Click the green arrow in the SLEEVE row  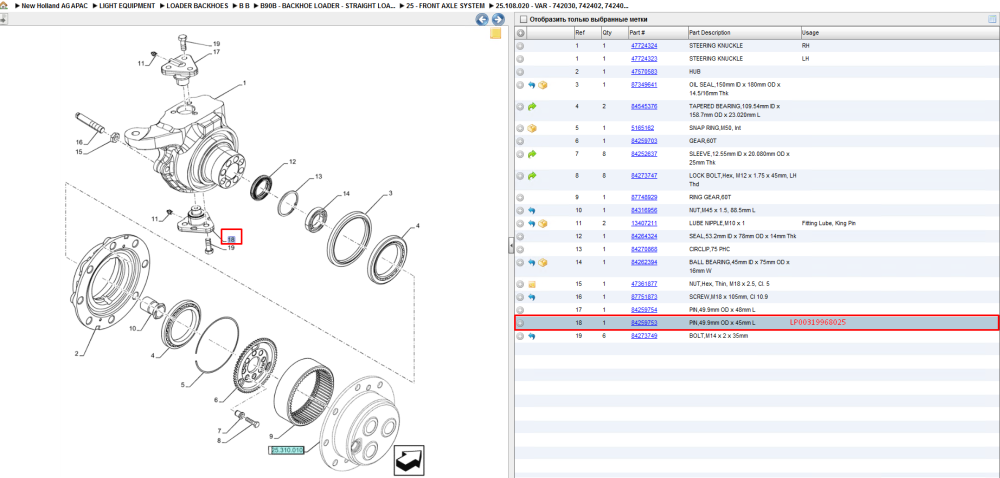[532, 154]
